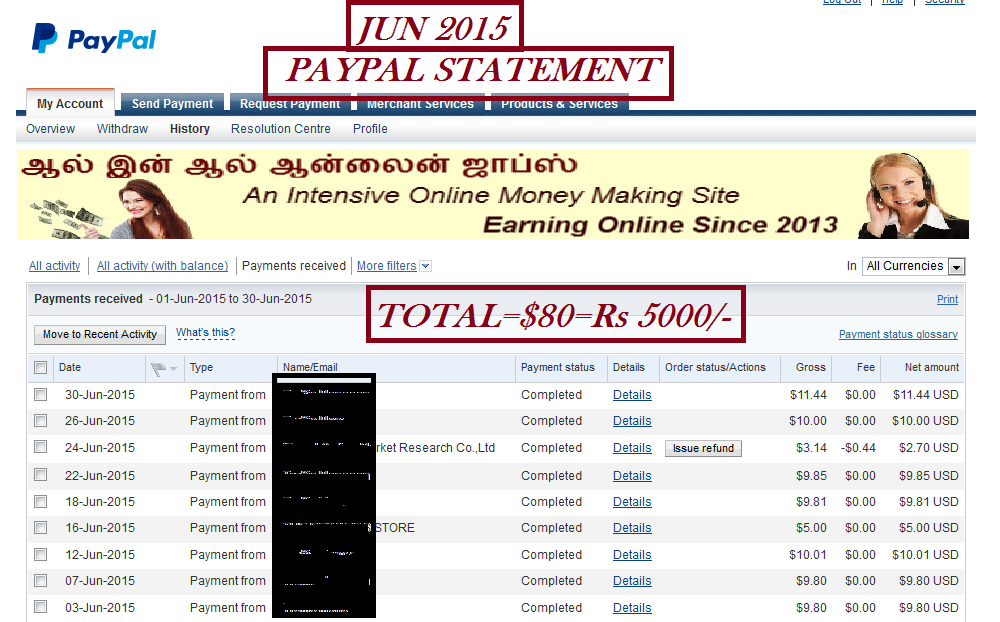
Task: Check the 24-Jun-2015 payment row checkbox
Action: (x=41, y=447)
